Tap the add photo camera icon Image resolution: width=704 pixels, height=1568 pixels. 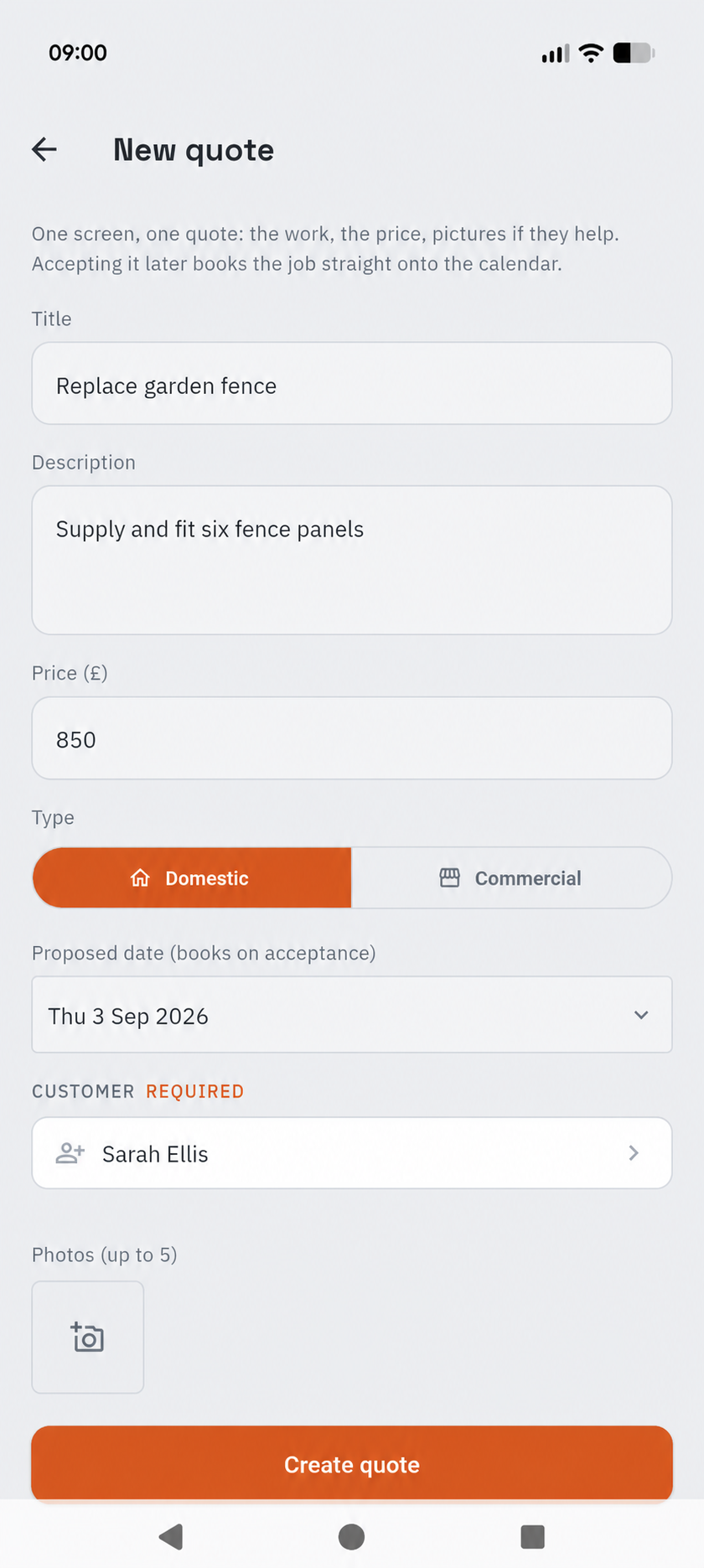(x=87, y=1337)
